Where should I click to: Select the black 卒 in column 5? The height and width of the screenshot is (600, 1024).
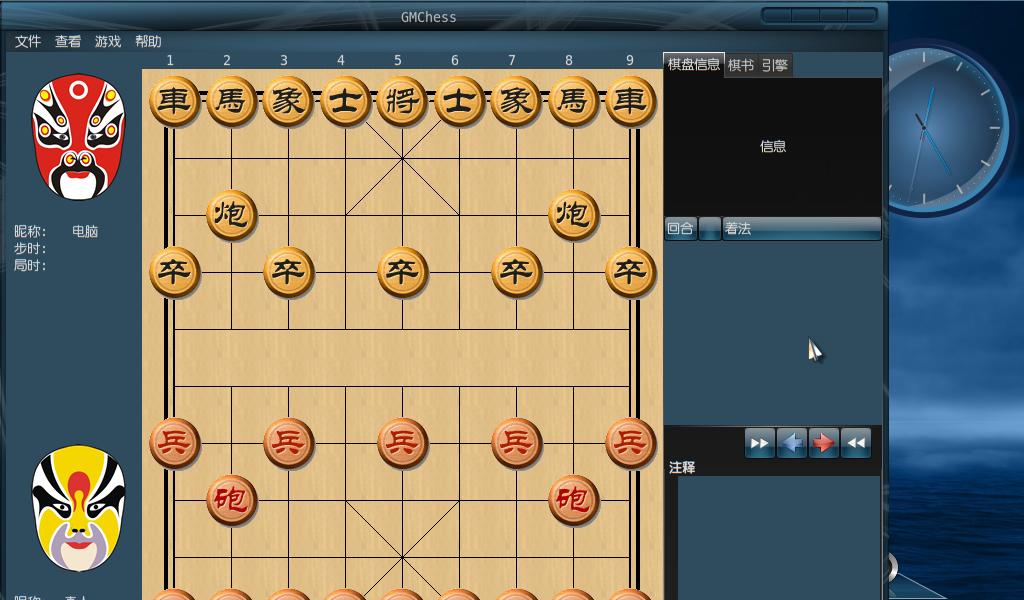point(402,272)
